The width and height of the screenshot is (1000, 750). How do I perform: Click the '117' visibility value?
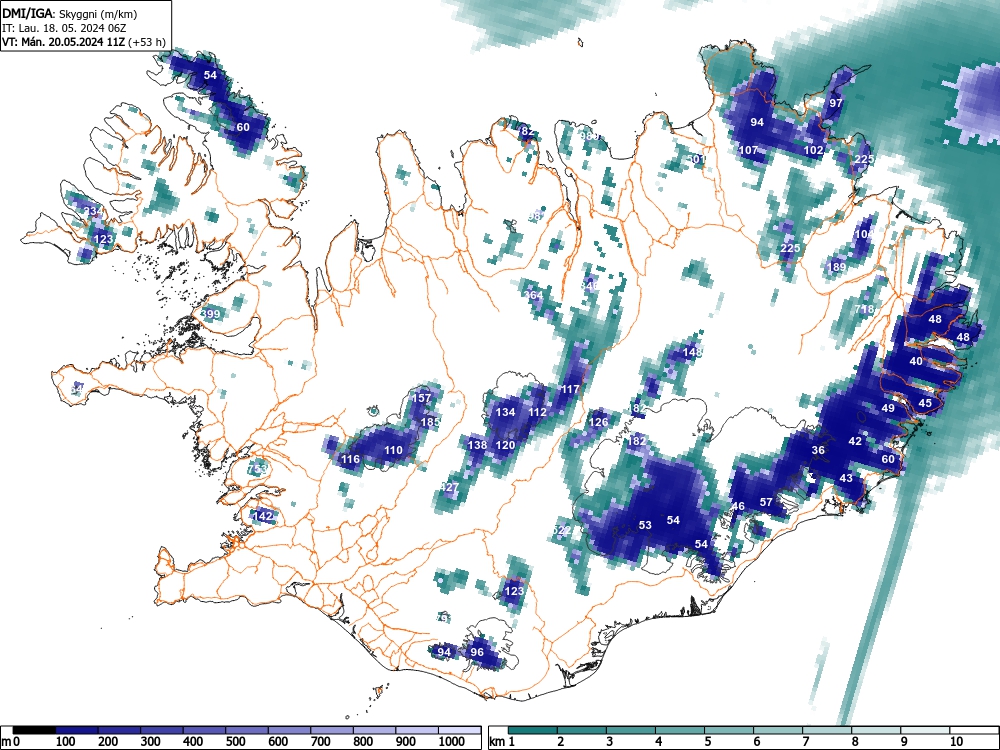coord(570,389)
